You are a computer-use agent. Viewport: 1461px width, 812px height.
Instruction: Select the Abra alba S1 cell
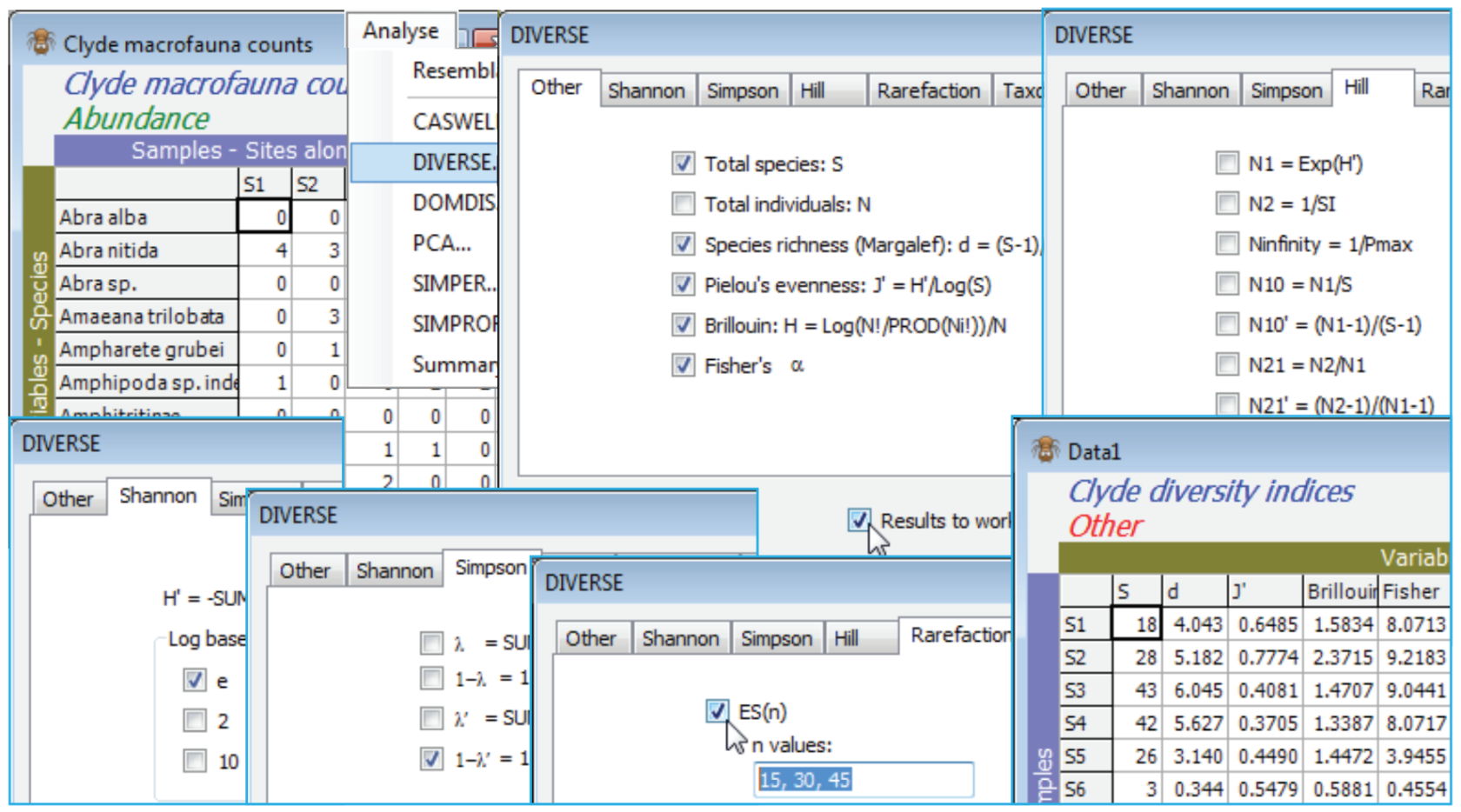(264, 216)
